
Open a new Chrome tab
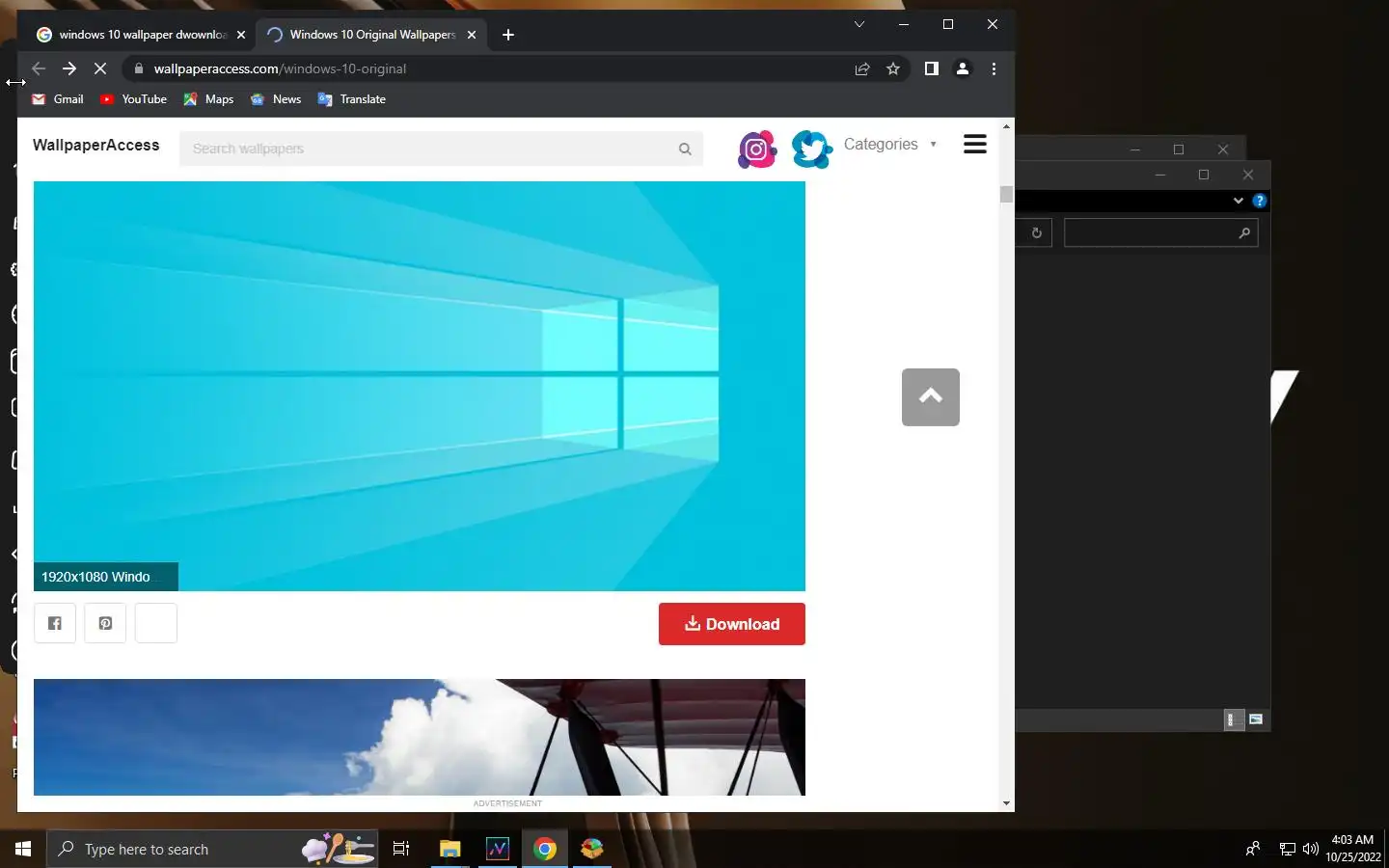pyautogui.click(x=508, y=35)
